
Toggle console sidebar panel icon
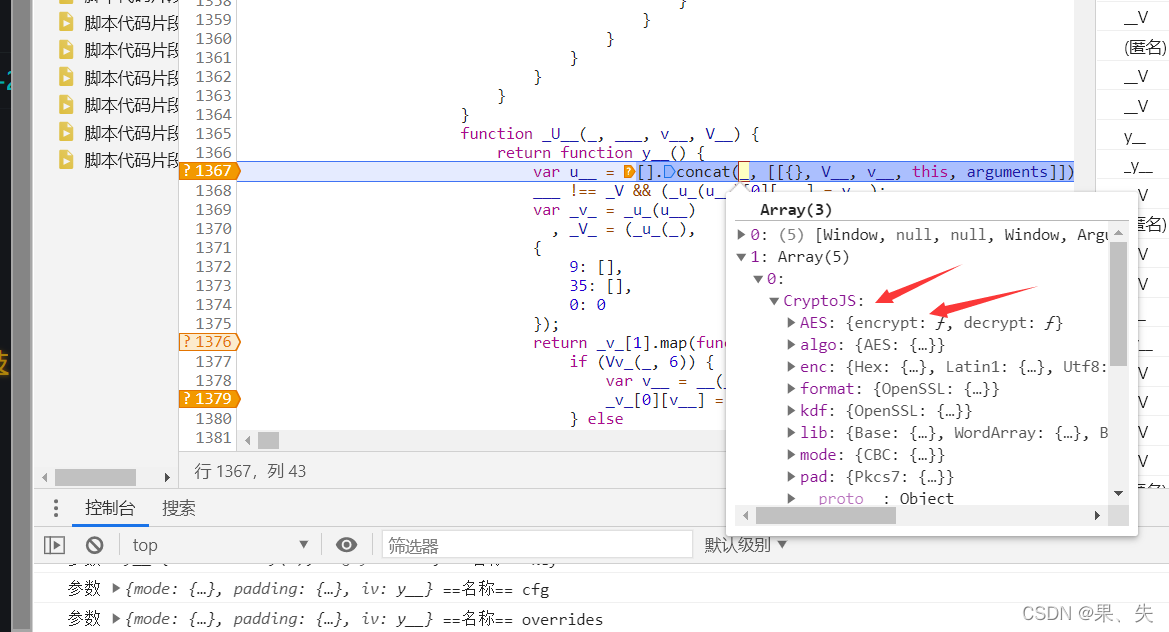pos(54,546)
